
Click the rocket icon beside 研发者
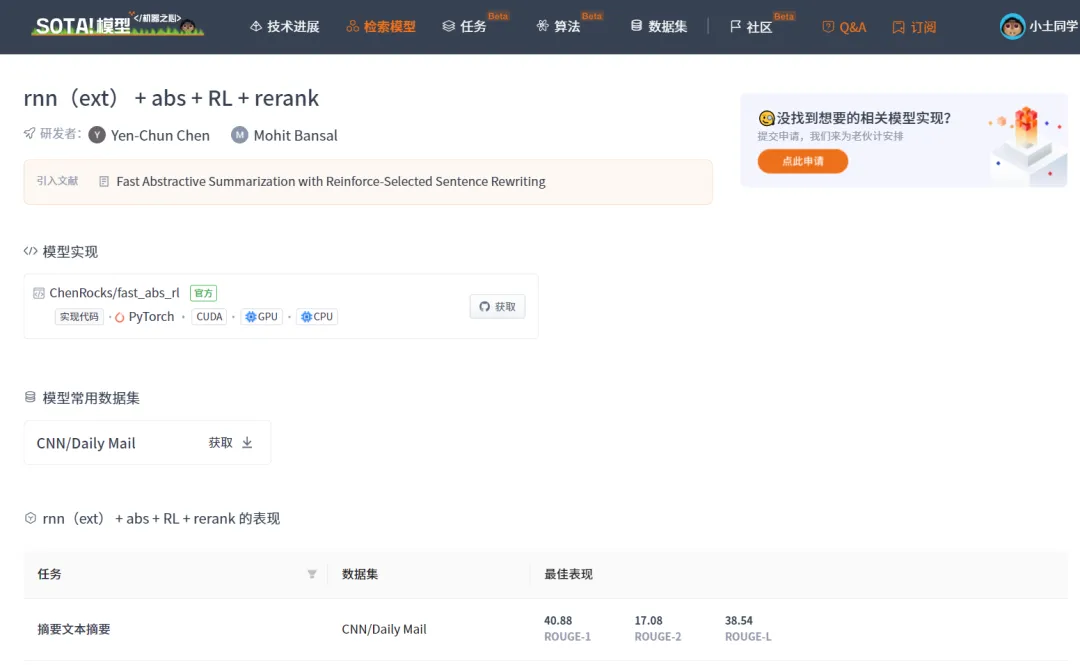pos(30,133)
